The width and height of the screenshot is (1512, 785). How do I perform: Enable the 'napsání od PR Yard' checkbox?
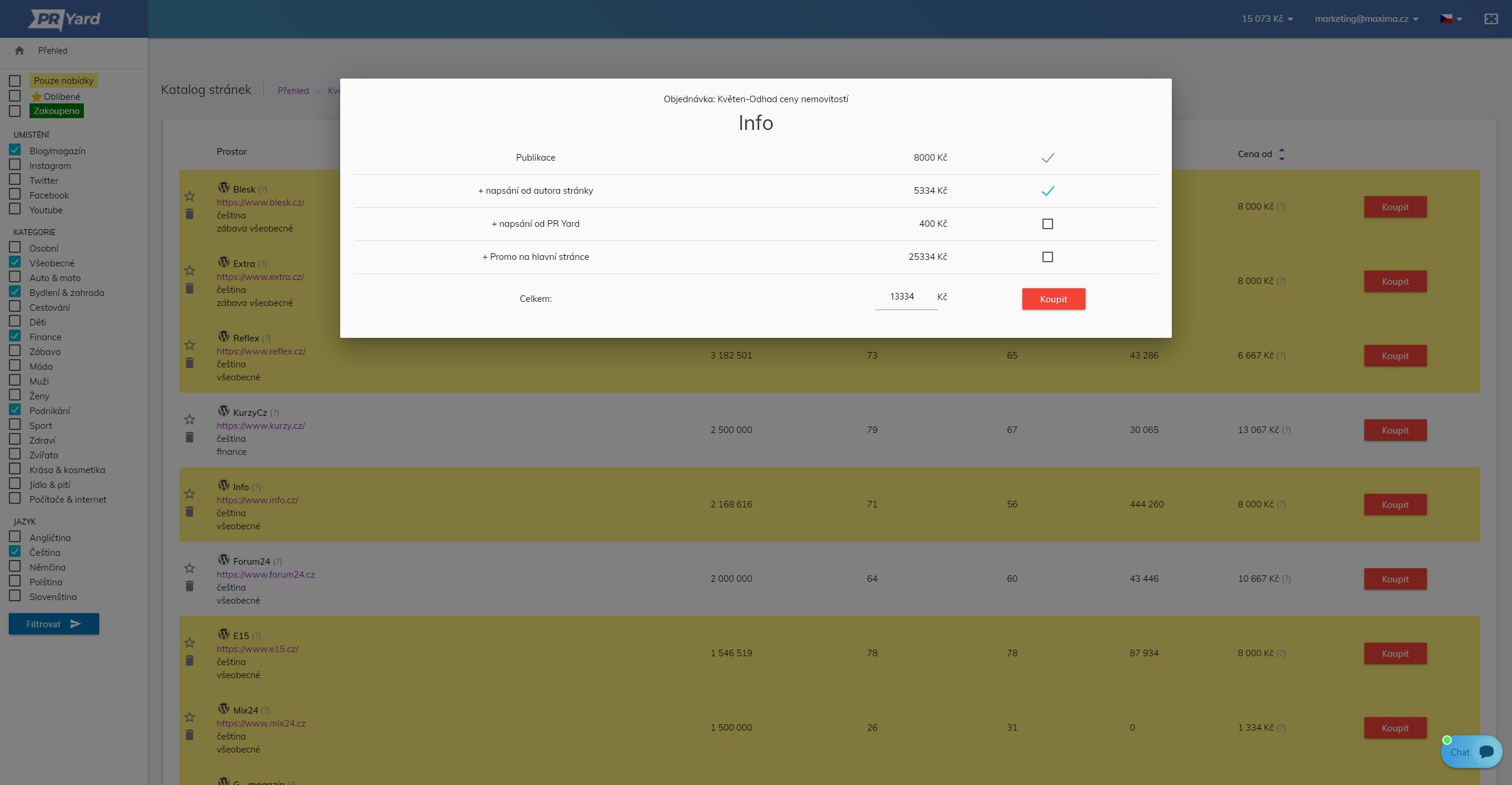click(1047, 224)
